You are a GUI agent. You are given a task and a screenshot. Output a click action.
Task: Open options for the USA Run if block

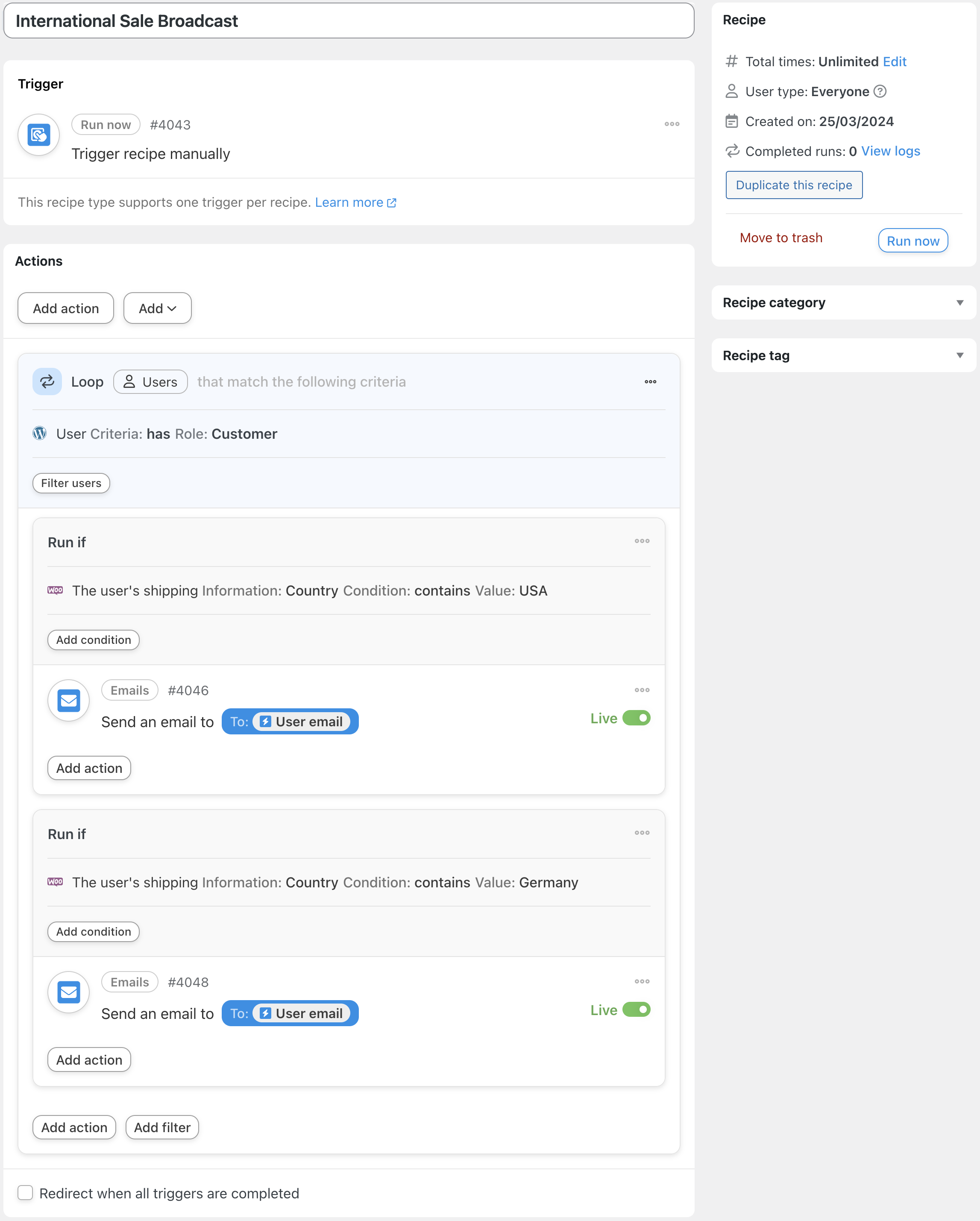tap(642, 541)
